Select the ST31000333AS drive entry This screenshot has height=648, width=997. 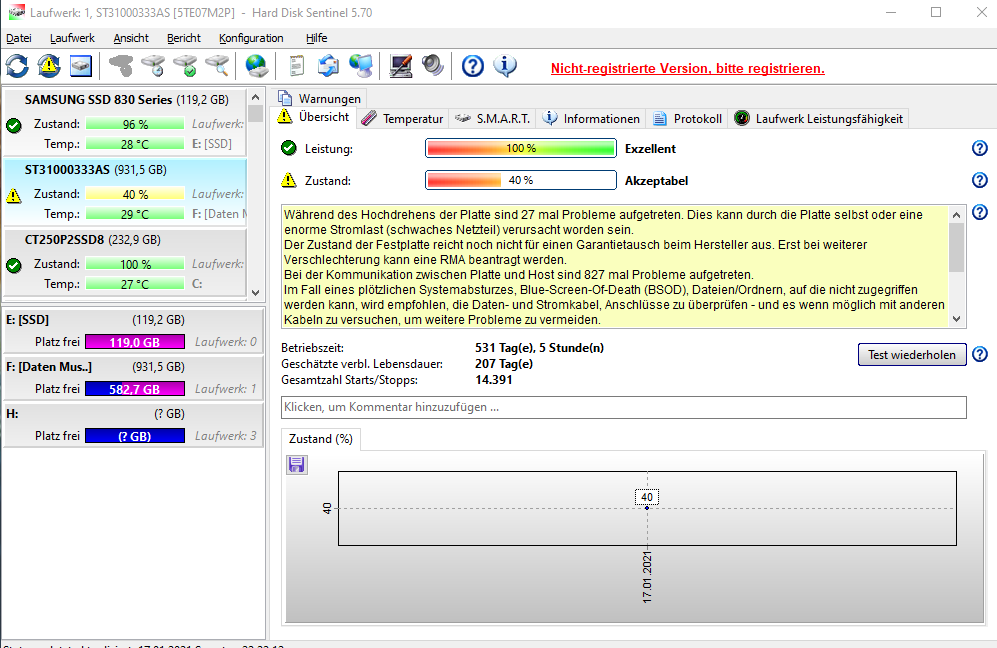click(125, 192)
